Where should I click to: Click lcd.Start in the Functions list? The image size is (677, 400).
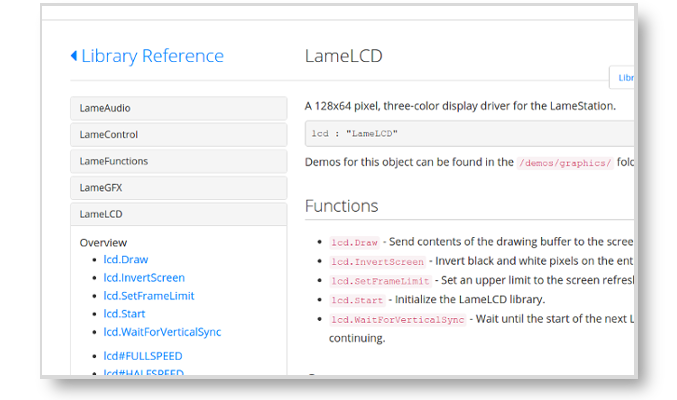357,300
